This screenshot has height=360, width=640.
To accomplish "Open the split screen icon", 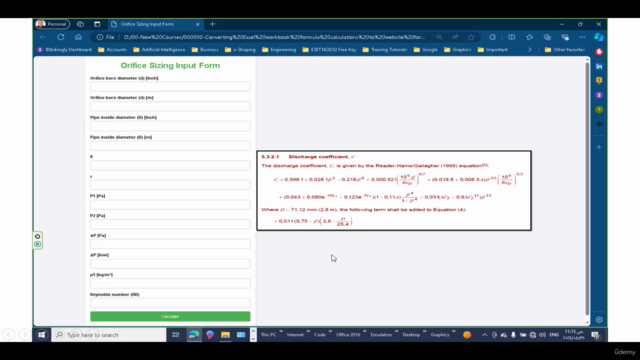I will pos(511,37).
